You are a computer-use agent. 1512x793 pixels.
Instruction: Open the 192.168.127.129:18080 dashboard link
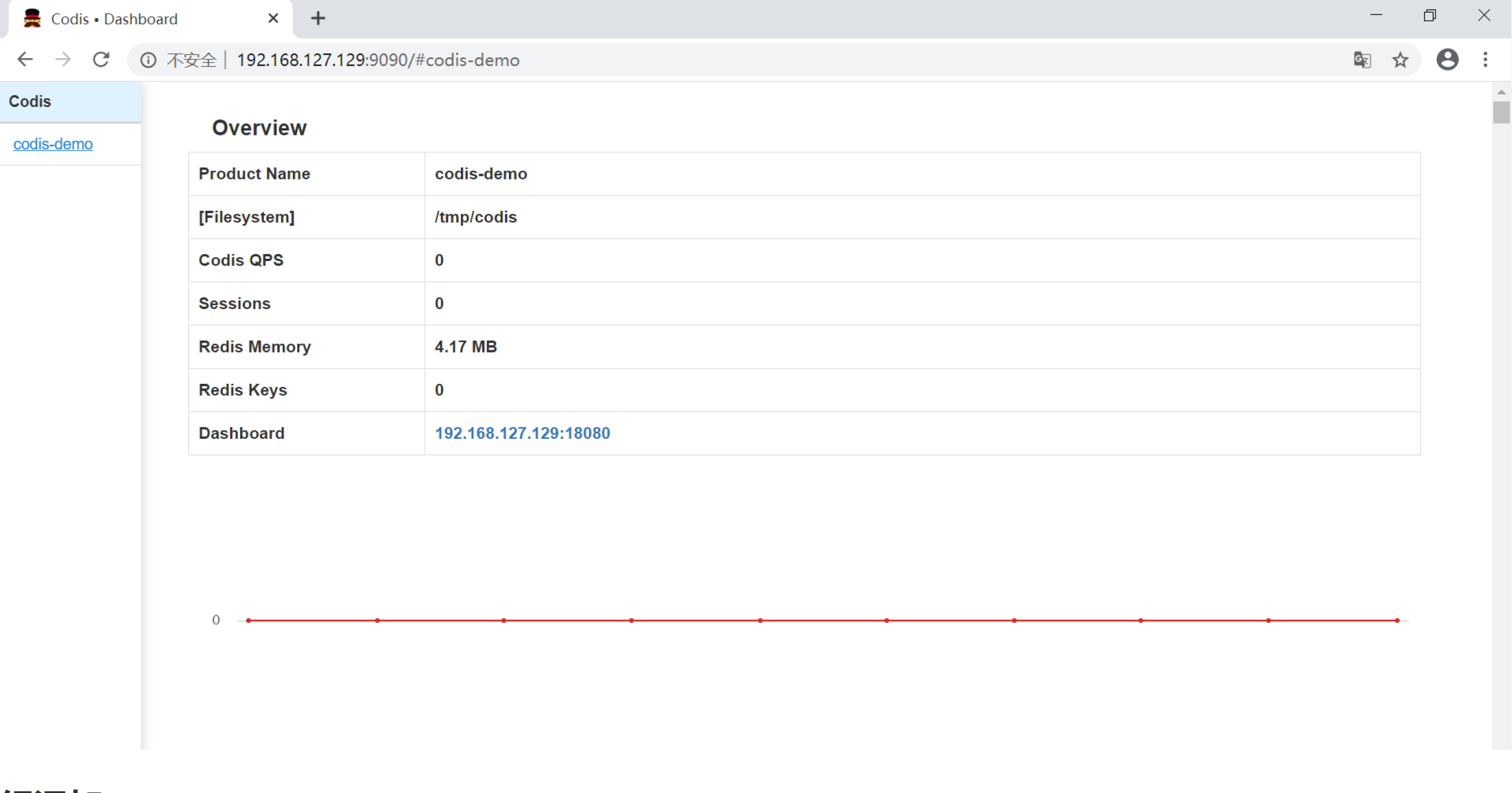point(522,433)
